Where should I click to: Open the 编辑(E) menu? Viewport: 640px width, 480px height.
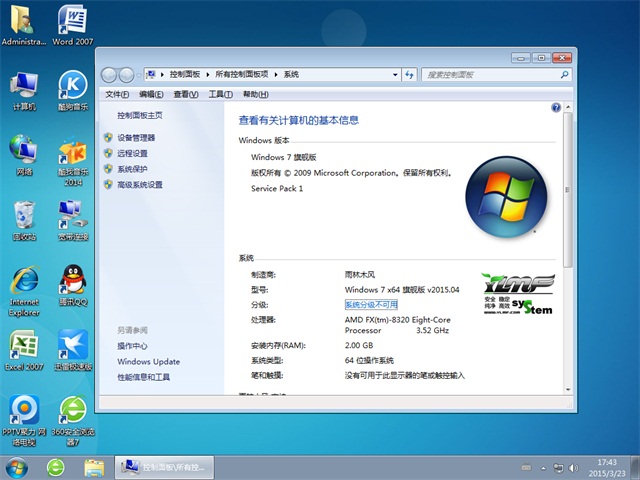pyautogui.click(x=151, y=94)
